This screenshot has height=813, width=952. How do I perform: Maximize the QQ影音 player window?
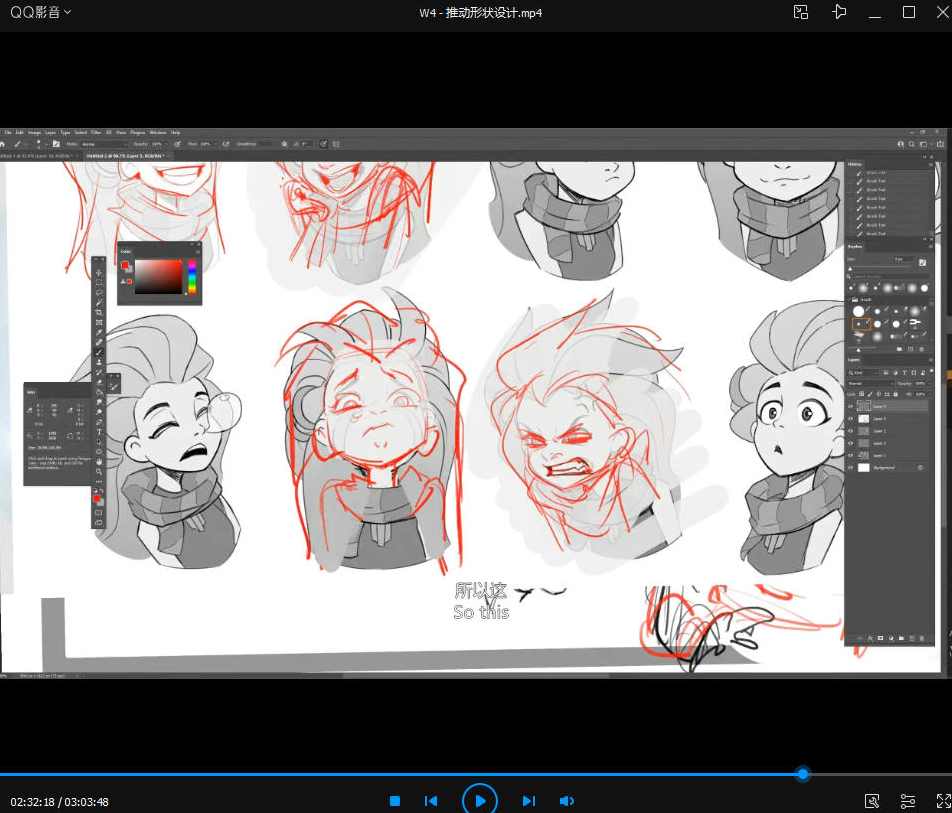coord(909,12)
